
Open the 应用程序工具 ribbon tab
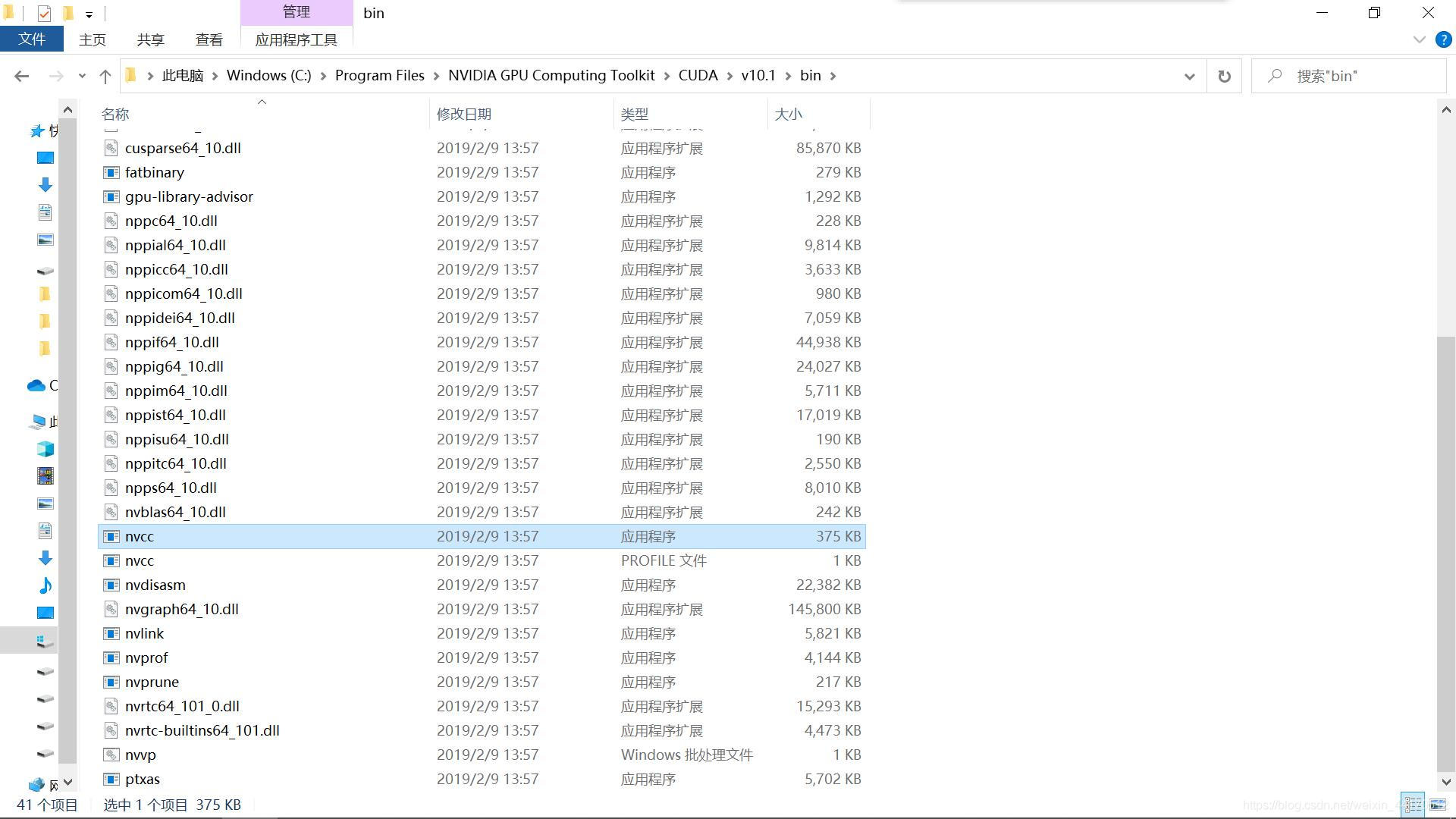pos(297,39)
